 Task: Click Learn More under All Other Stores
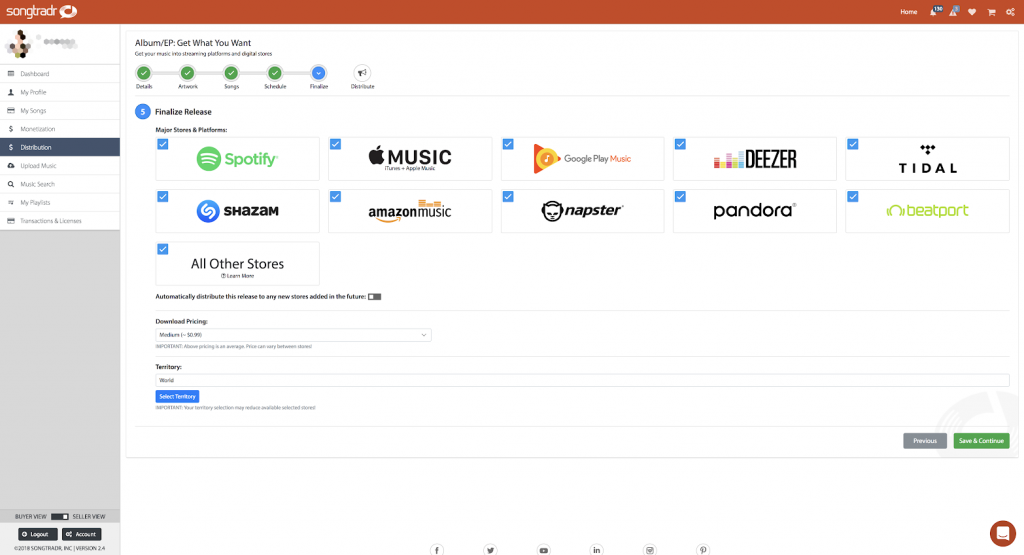(237, 276)
